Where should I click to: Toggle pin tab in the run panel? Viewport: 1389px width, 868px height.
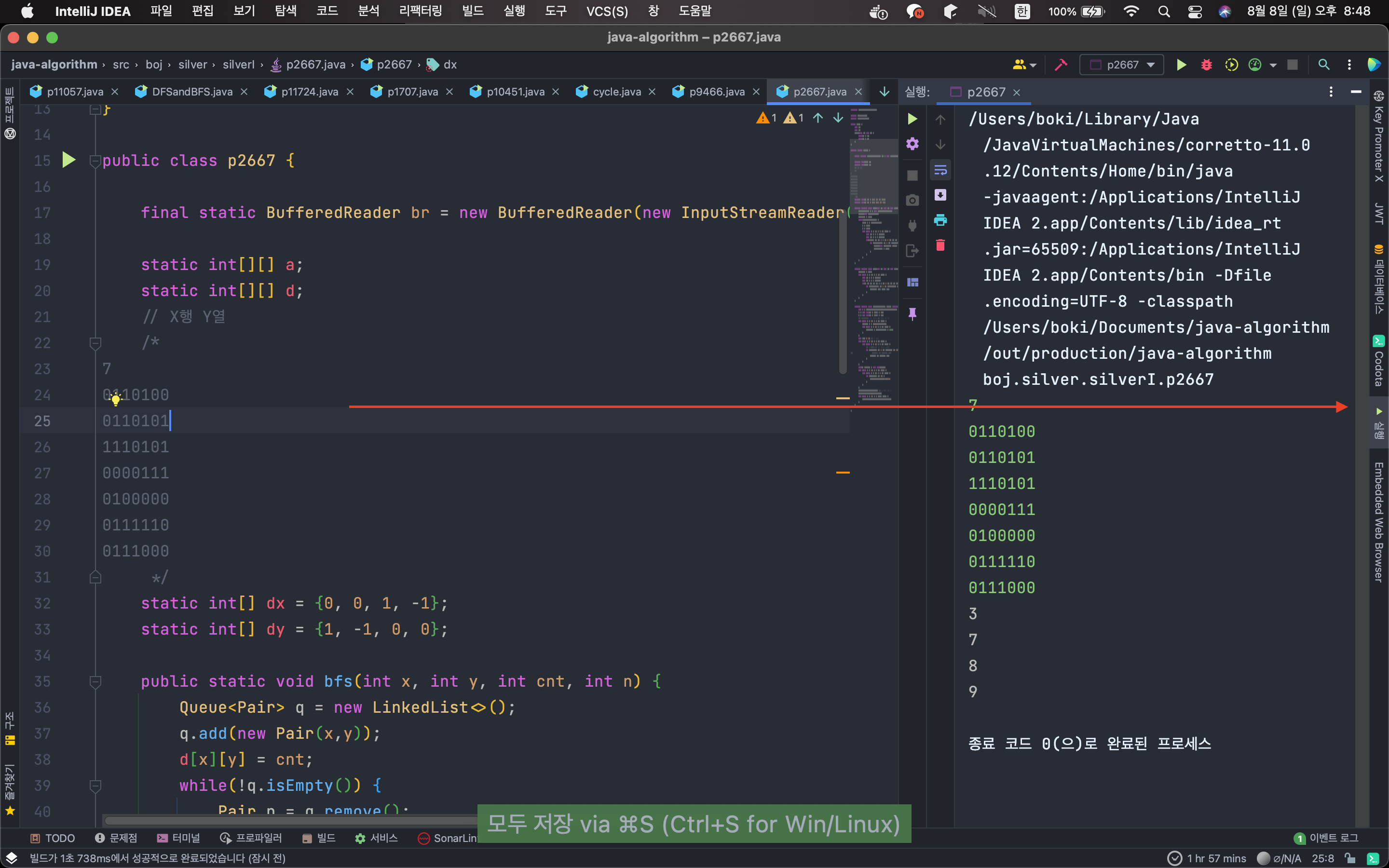[x=912, y=313]
